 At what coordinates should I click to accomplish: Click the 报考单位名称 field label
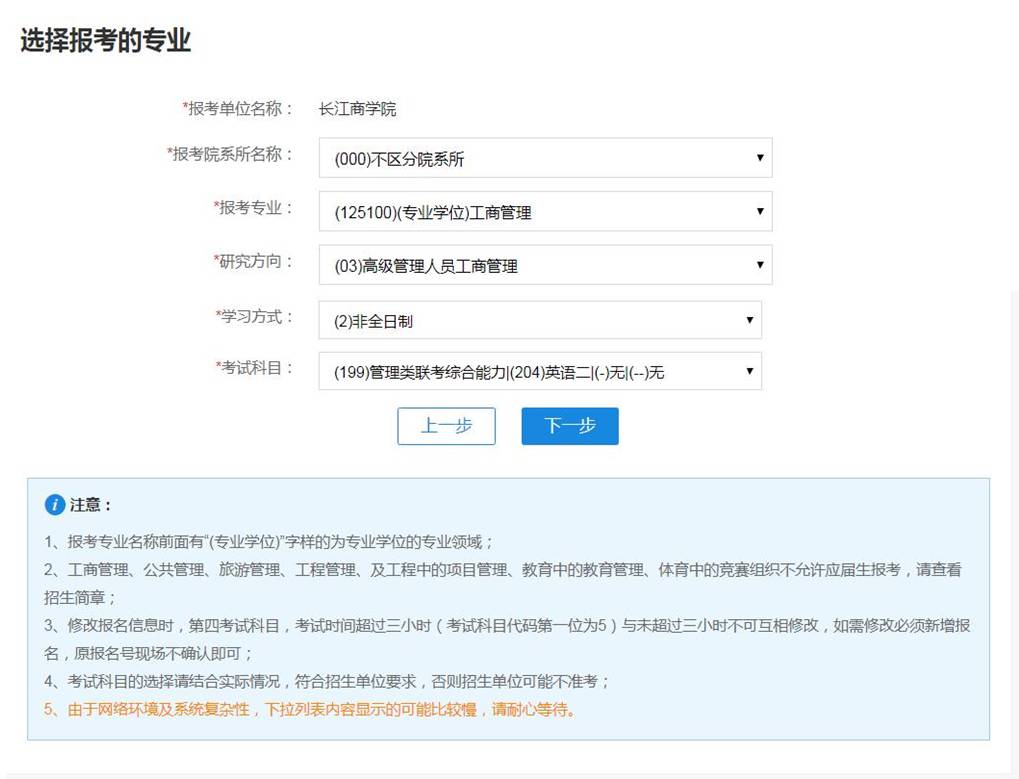point(238,108)
